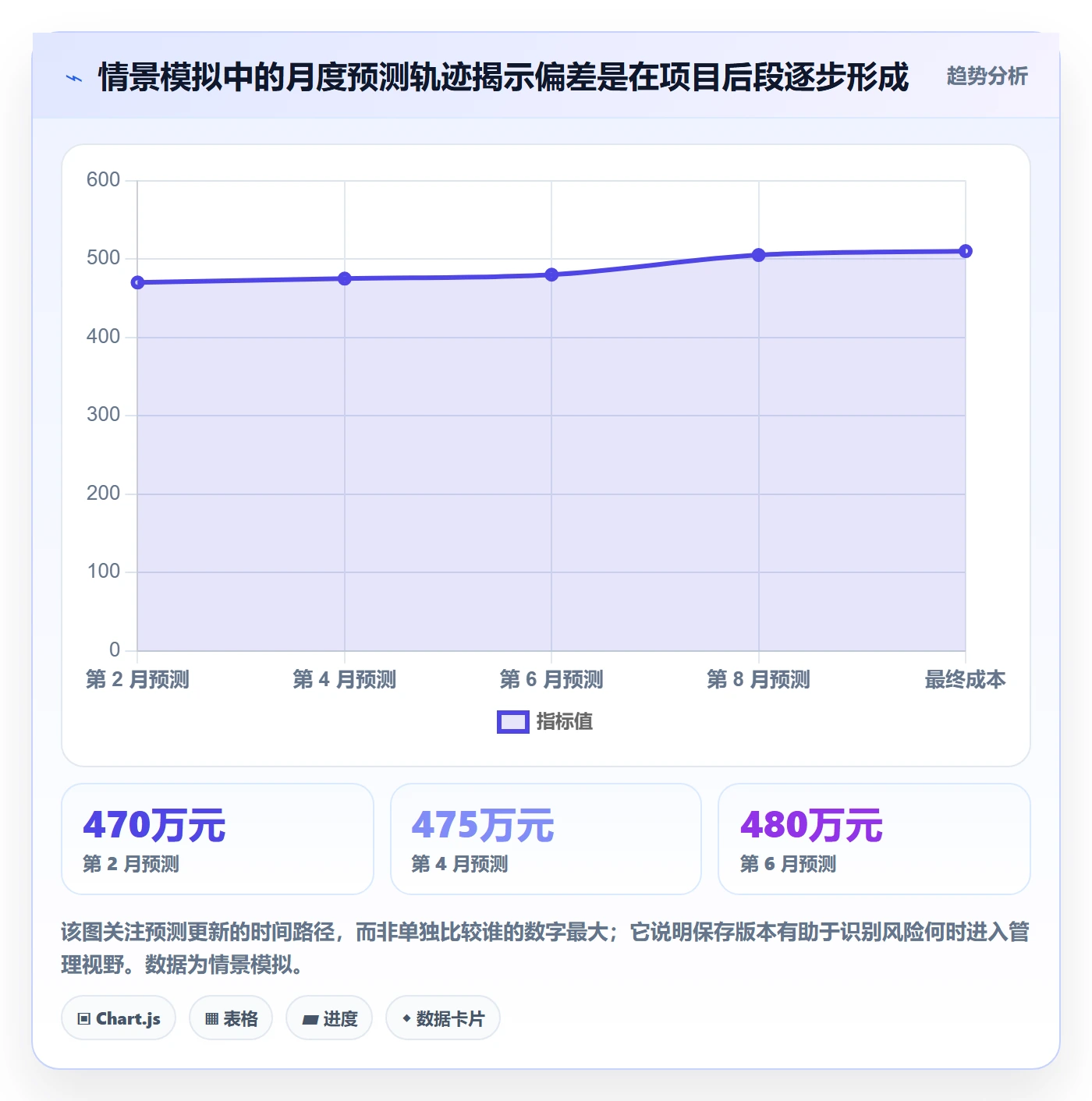Click the 500 y-axis label
This screenshot has width=1092, height=1101.
pyautogui.click(x=103, y=258)
